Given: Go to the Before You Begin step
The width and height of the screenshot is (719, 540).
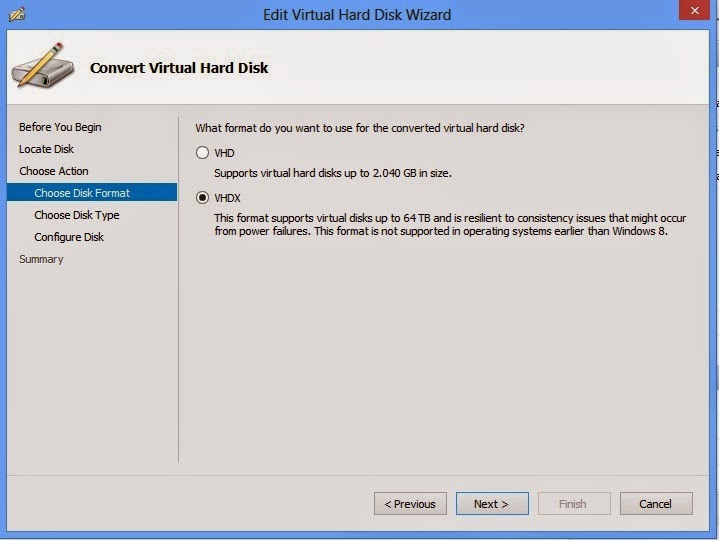Looking at the screenshot, I should 60,127.
